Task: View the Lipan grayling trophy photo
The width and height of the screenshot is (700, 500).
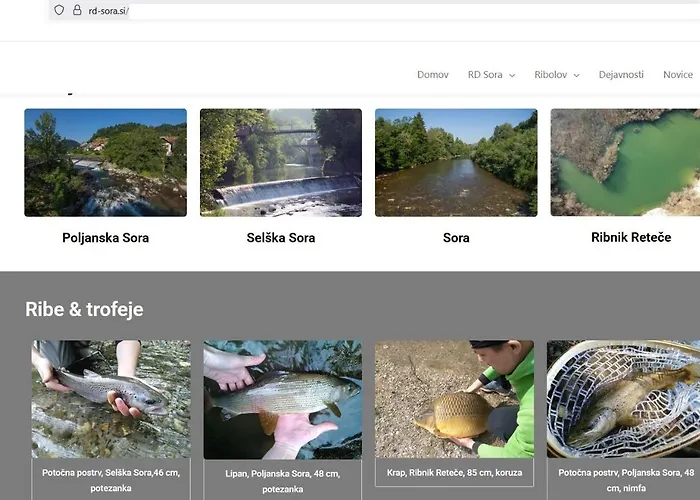Action: [282, 398]
